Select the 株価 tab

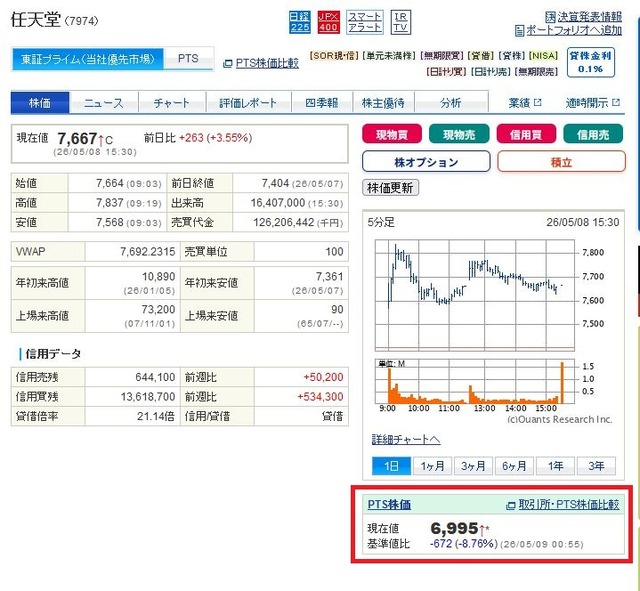40,102
